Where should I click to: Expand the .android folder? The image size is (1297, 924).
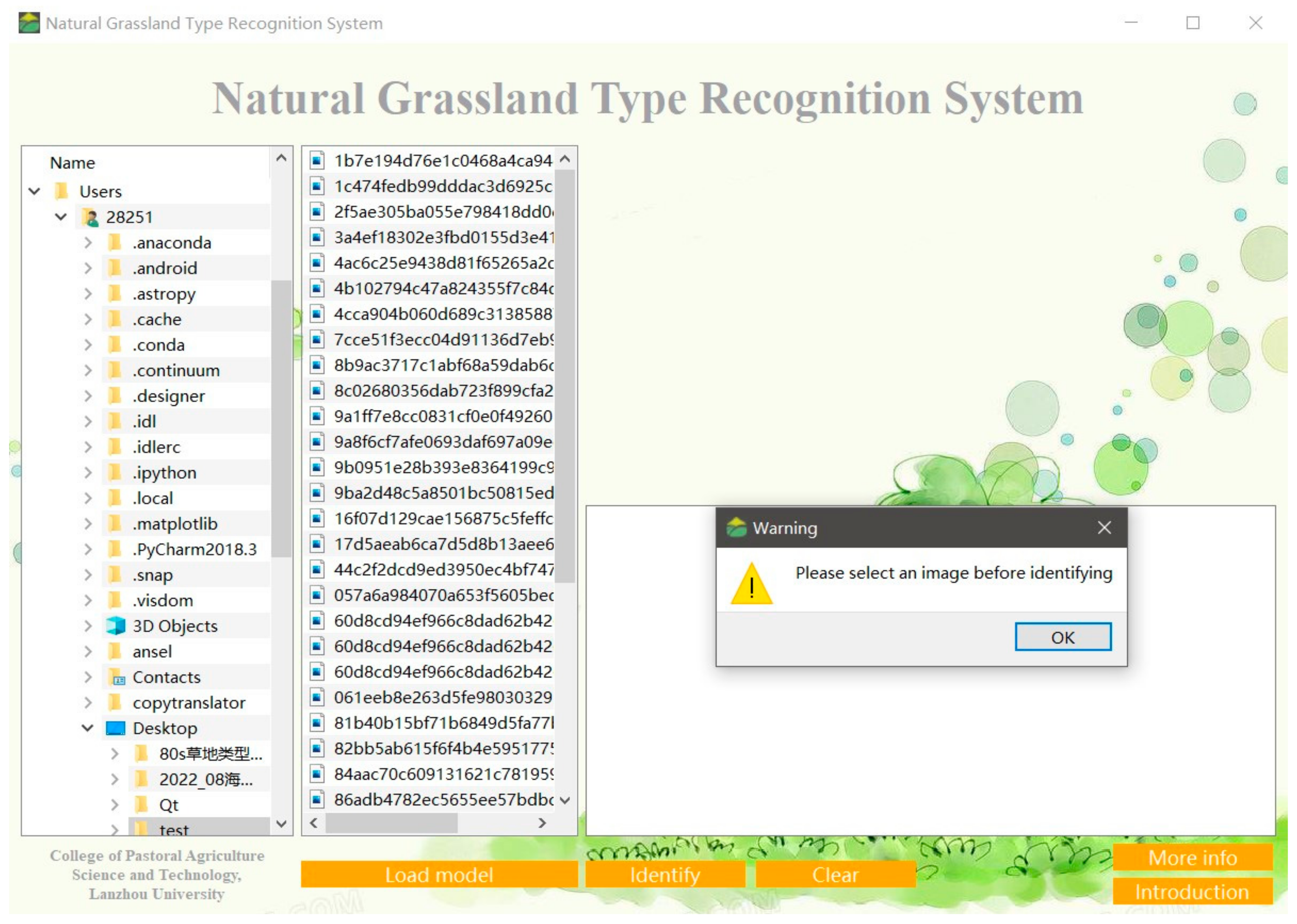click(x=88, y=268)
